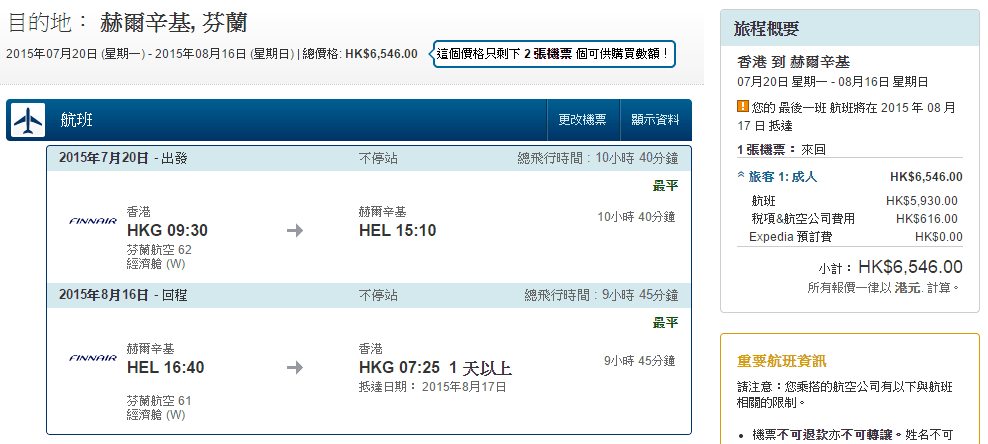Click the 芬蘭航空 62 flight number
This screenshot has height=444, width=988.
pos(159,250)
